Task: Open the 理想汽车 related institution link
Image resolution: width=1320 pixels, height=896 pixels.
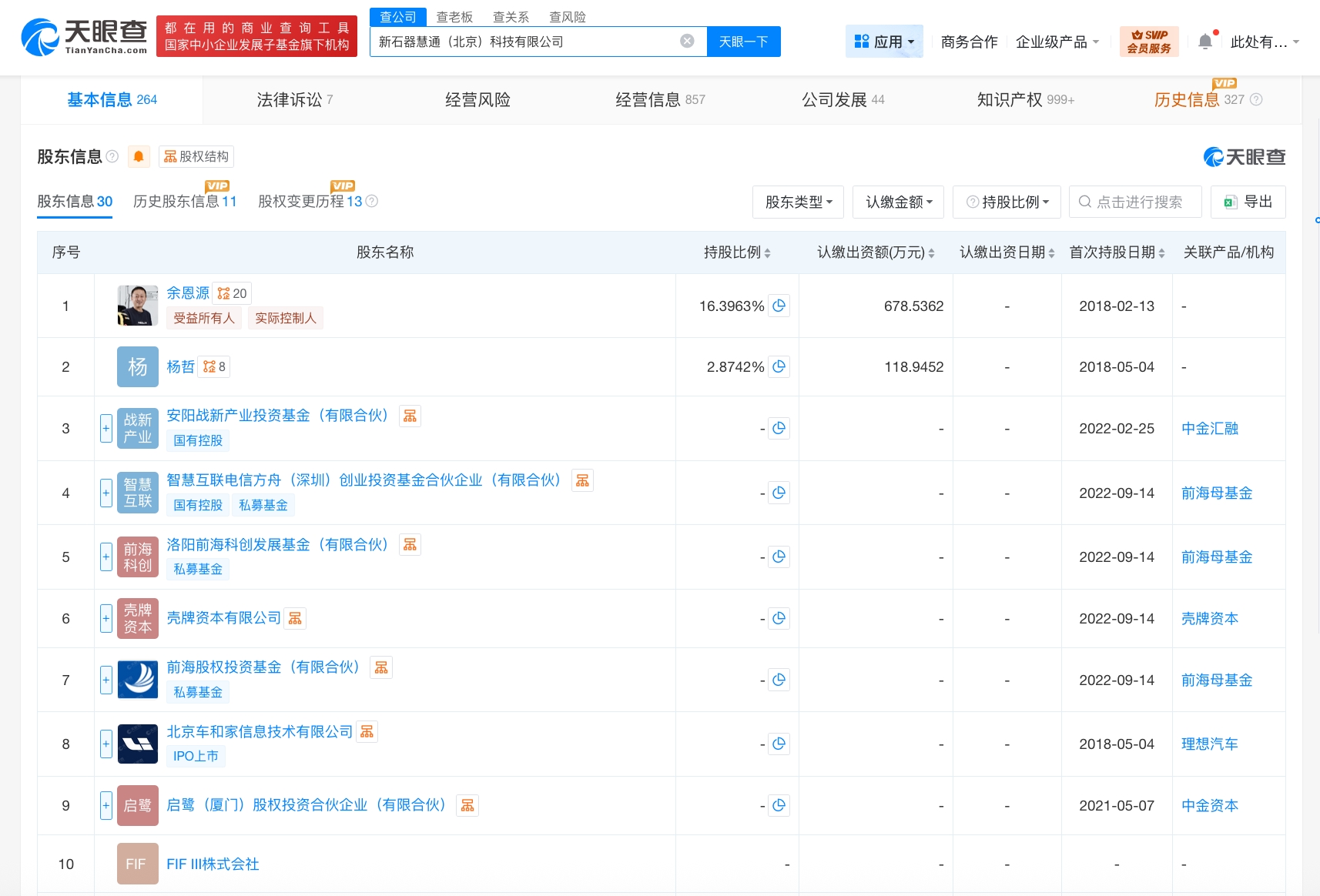Action: click(x=1209, y=744)
